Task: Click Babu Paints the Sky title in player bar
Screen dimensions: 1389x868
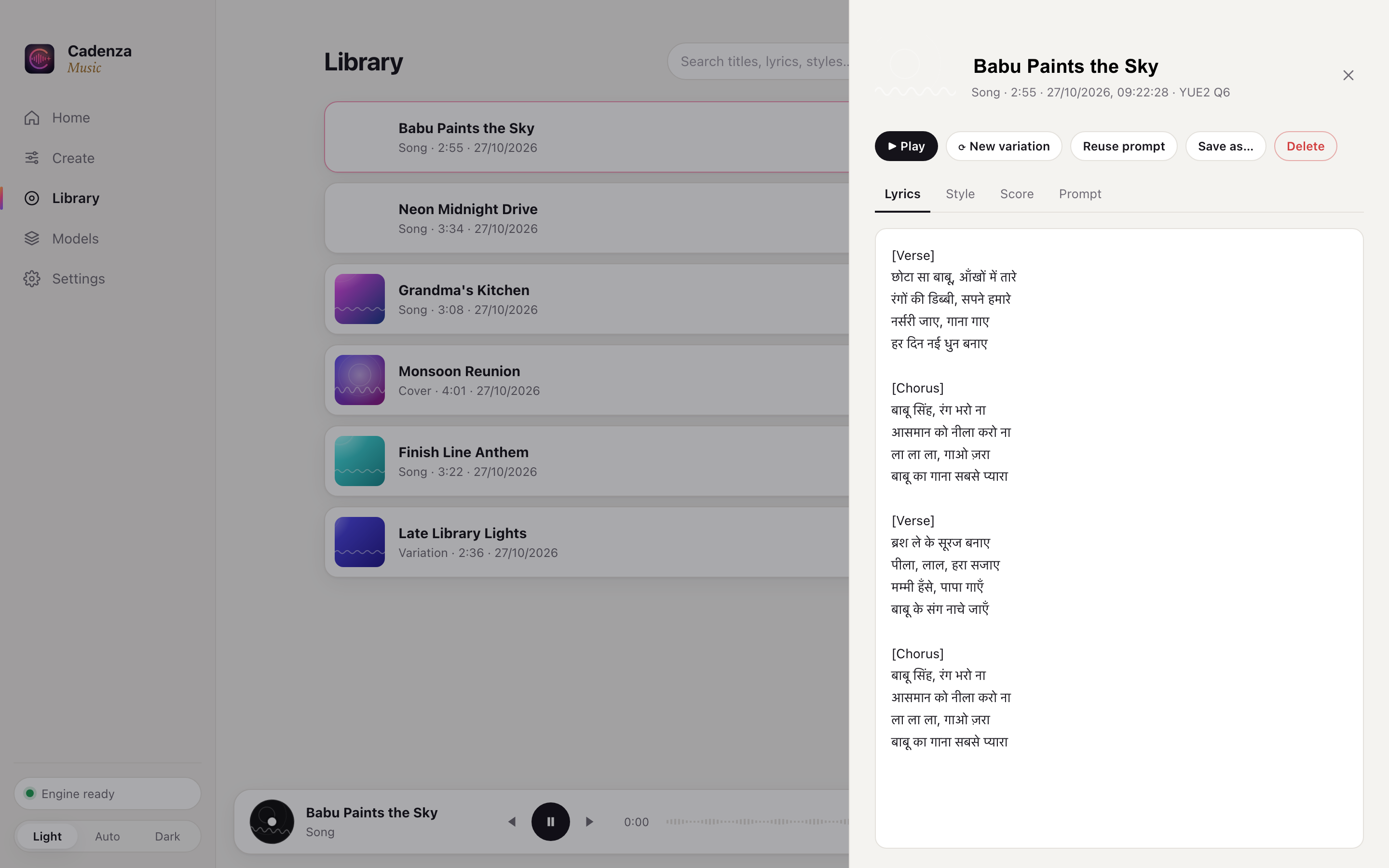Action: coord(371,813)
